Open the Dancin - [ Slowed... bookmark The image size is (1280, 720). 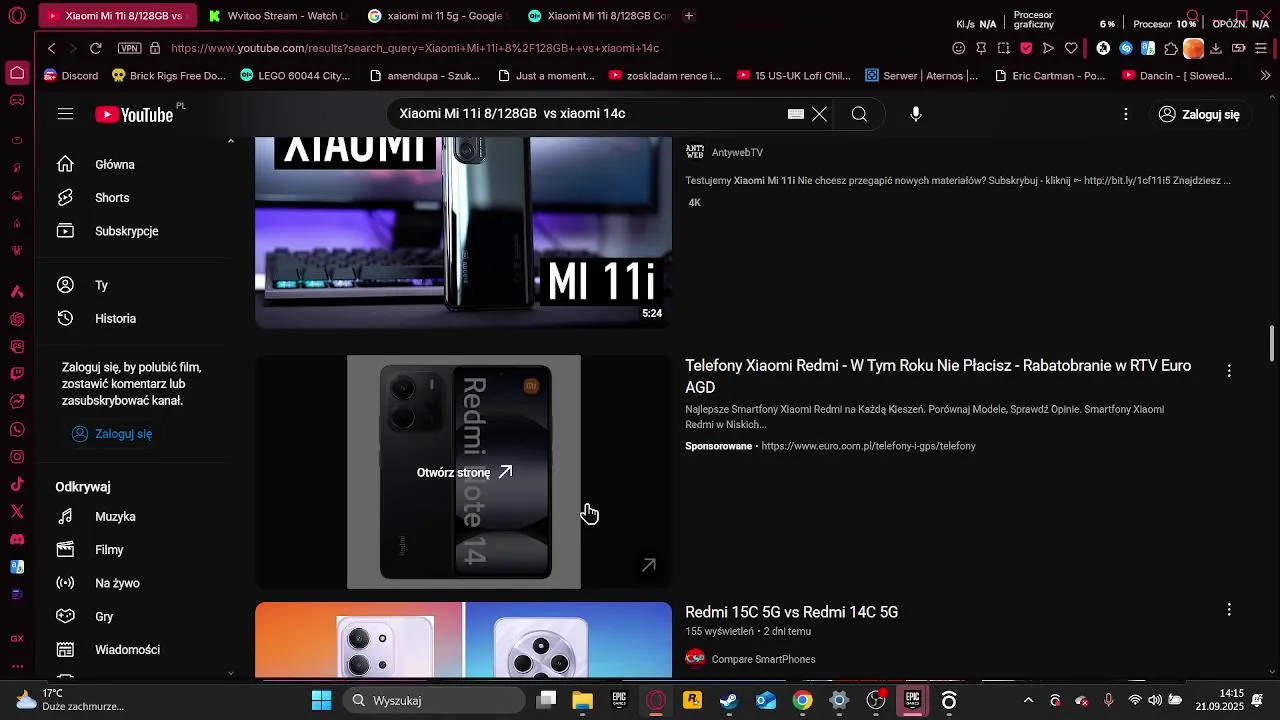1179,75
